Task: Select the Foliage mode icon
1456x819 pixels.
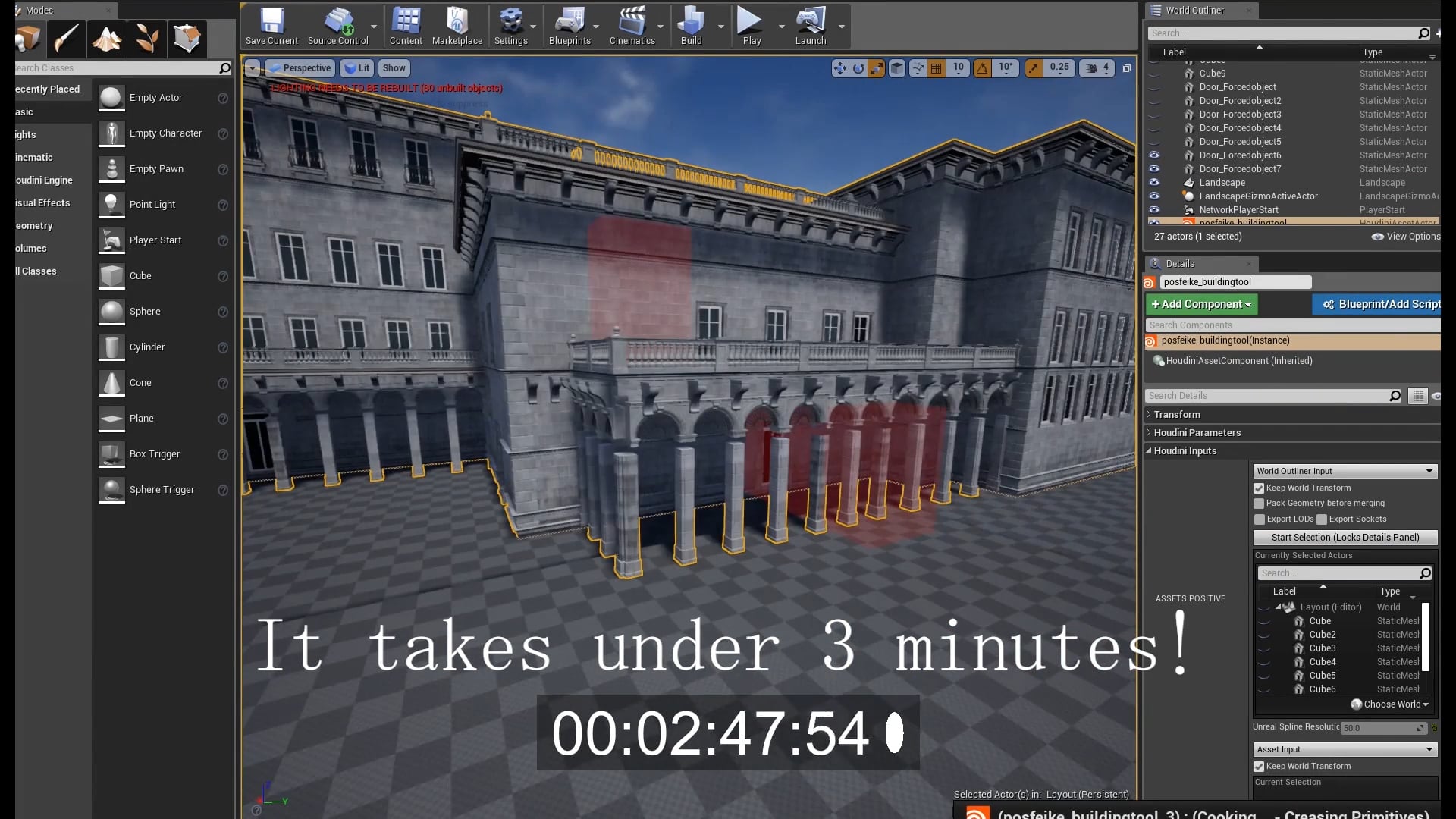Action: (x=147, y=39)
